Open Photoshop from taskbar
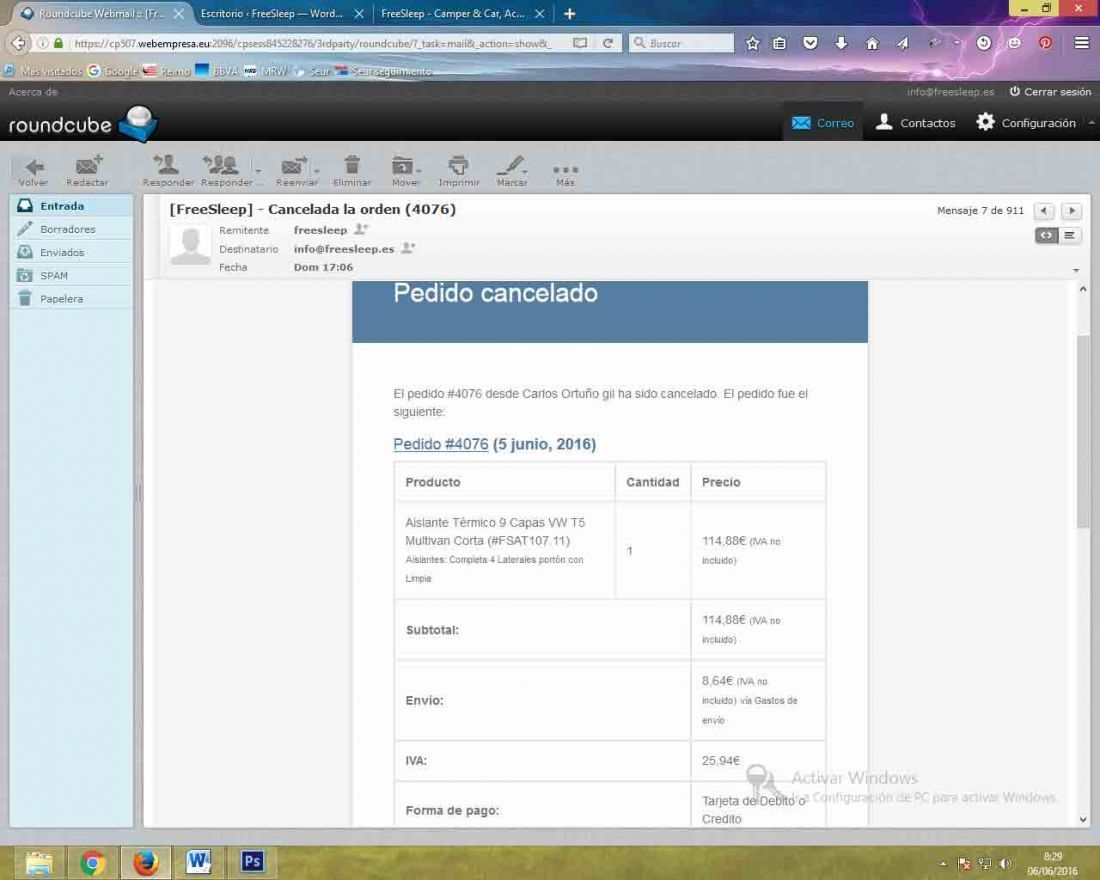This screenshot has width=1100, height=880. (252, 861)
